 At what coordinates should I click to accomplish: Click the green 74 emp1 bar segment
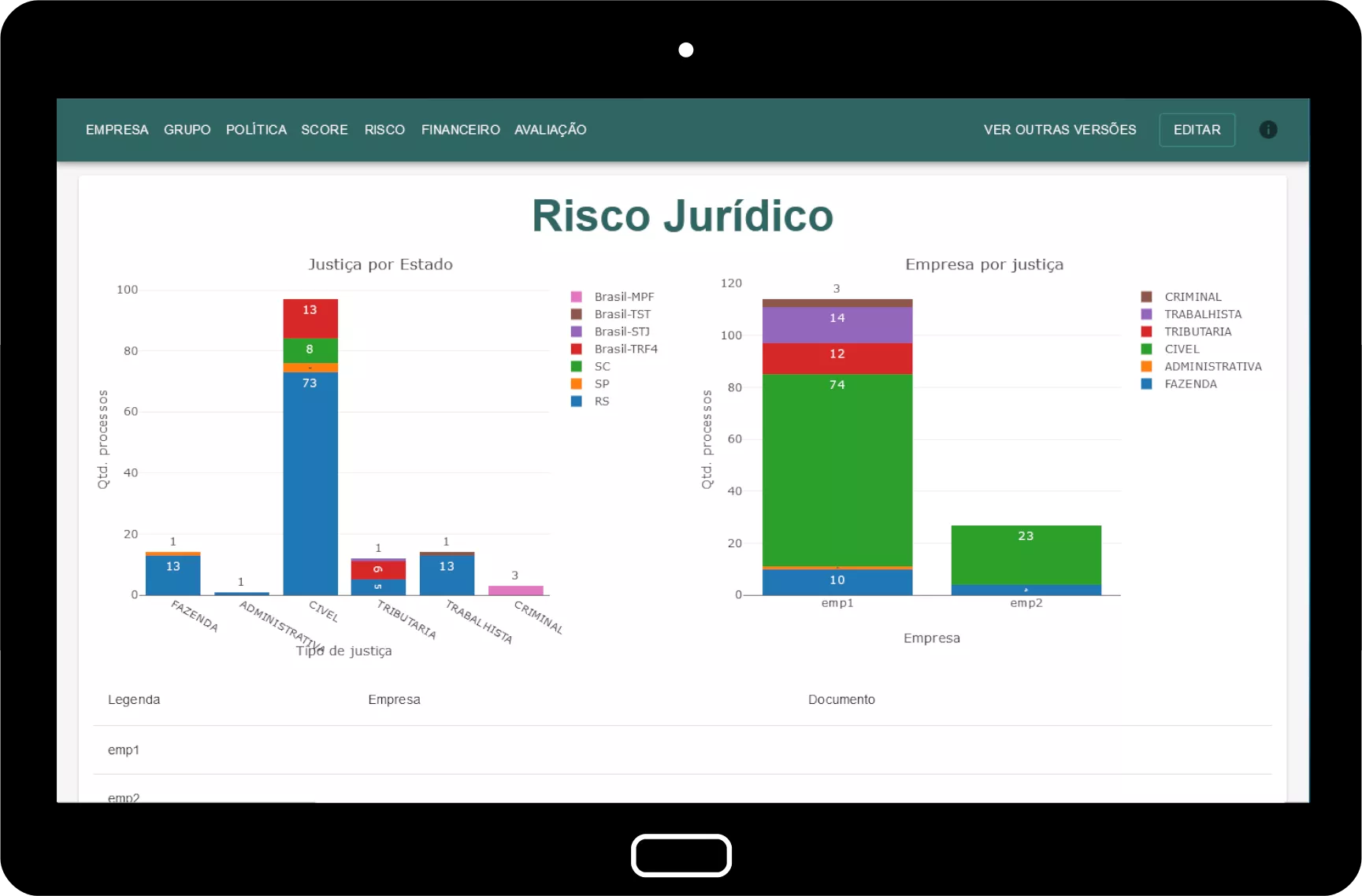(837, 470)
